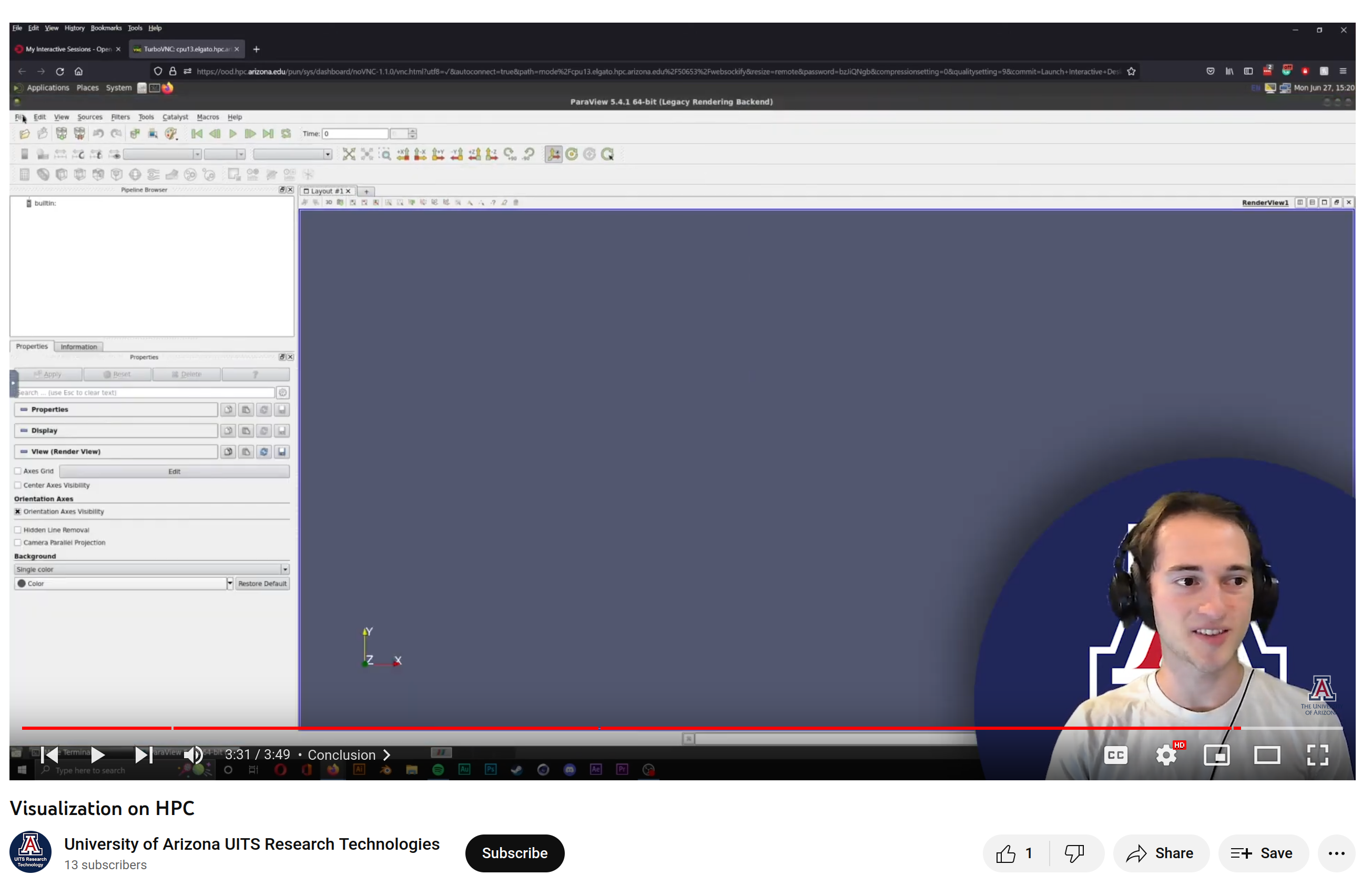The image size is (1372, 885).
Task: Open the Filters menu
Action: click(120, 117)
